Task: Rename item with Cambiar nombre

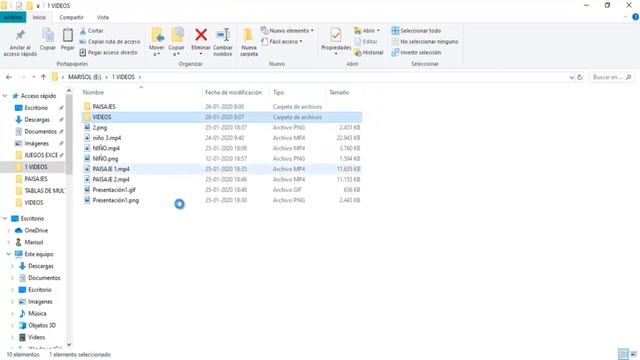Action: tap(223, 42)
